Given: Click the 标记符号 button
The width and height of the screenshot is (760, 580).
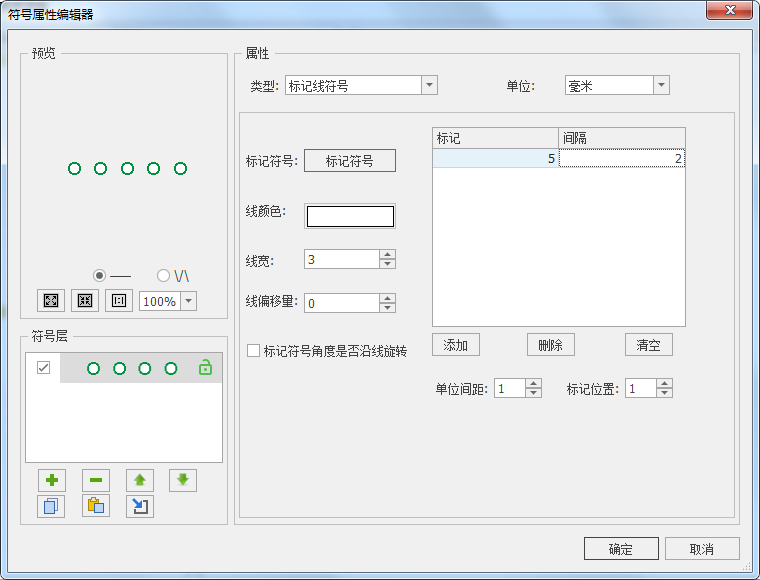Looking at the screenshot, I should [349, 161].
